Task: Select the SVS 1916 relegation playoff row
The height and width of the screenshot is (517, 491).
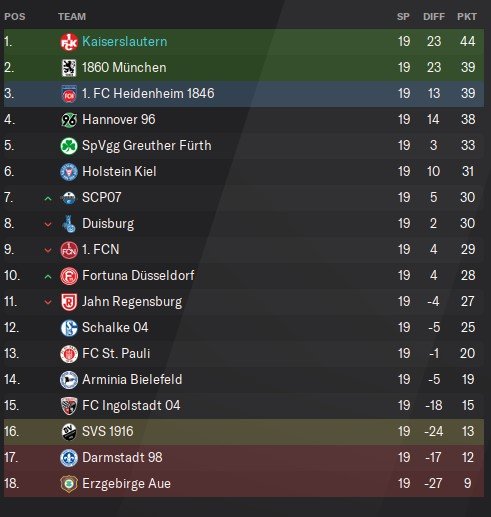Action: pos(244,432)
